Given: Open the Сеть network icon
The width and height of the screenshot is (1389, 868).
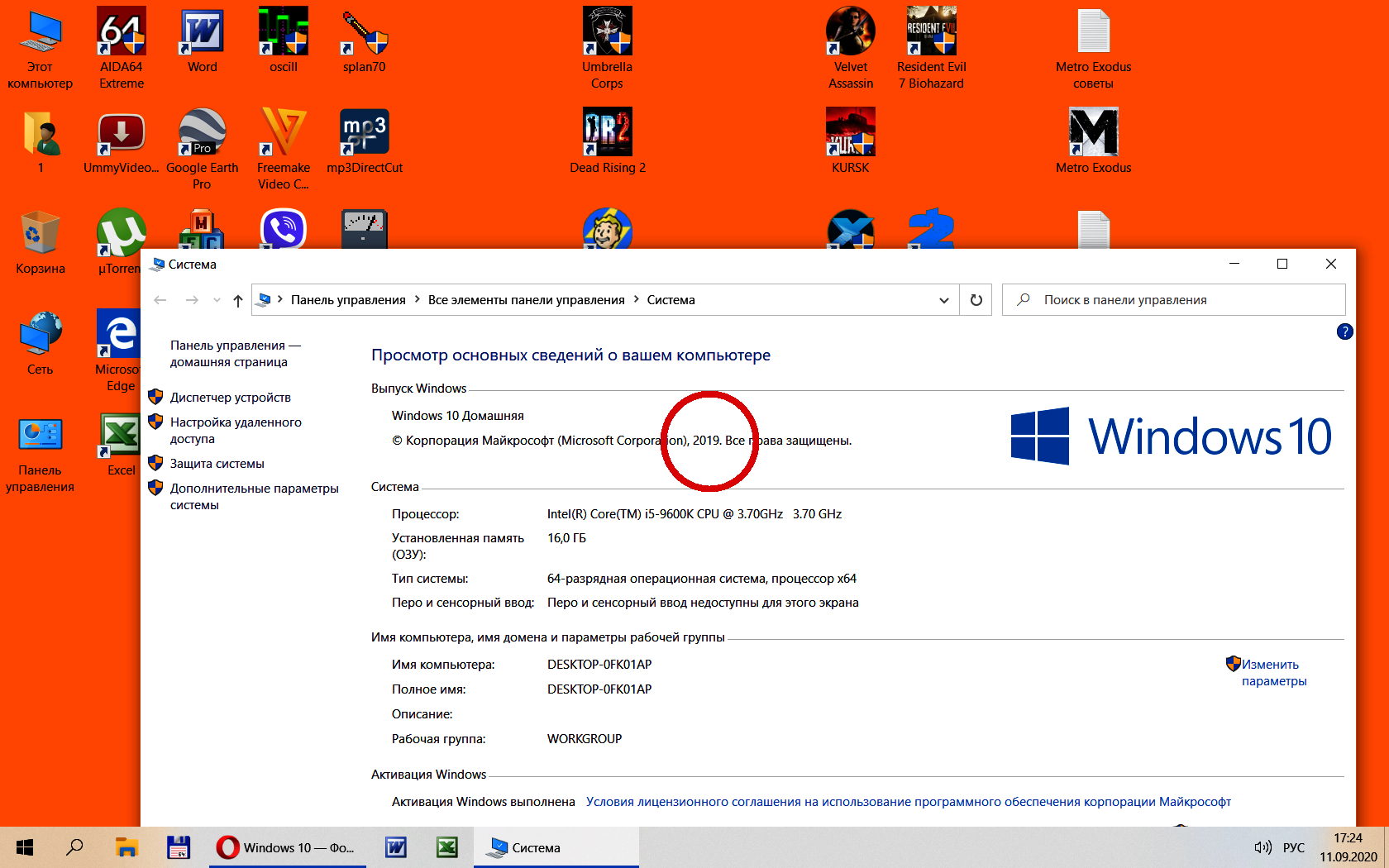Looking at the screenshot, I should tap(40, 342).
